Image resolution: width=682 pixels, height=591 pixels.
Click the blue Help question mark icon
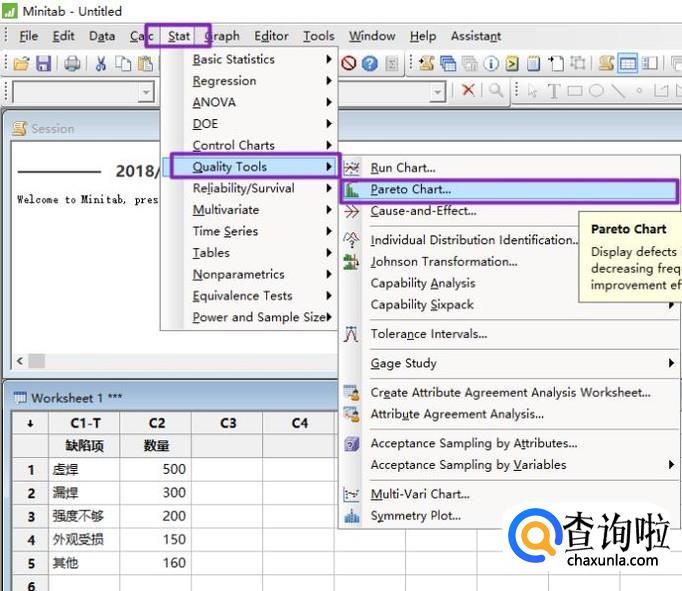370,63
